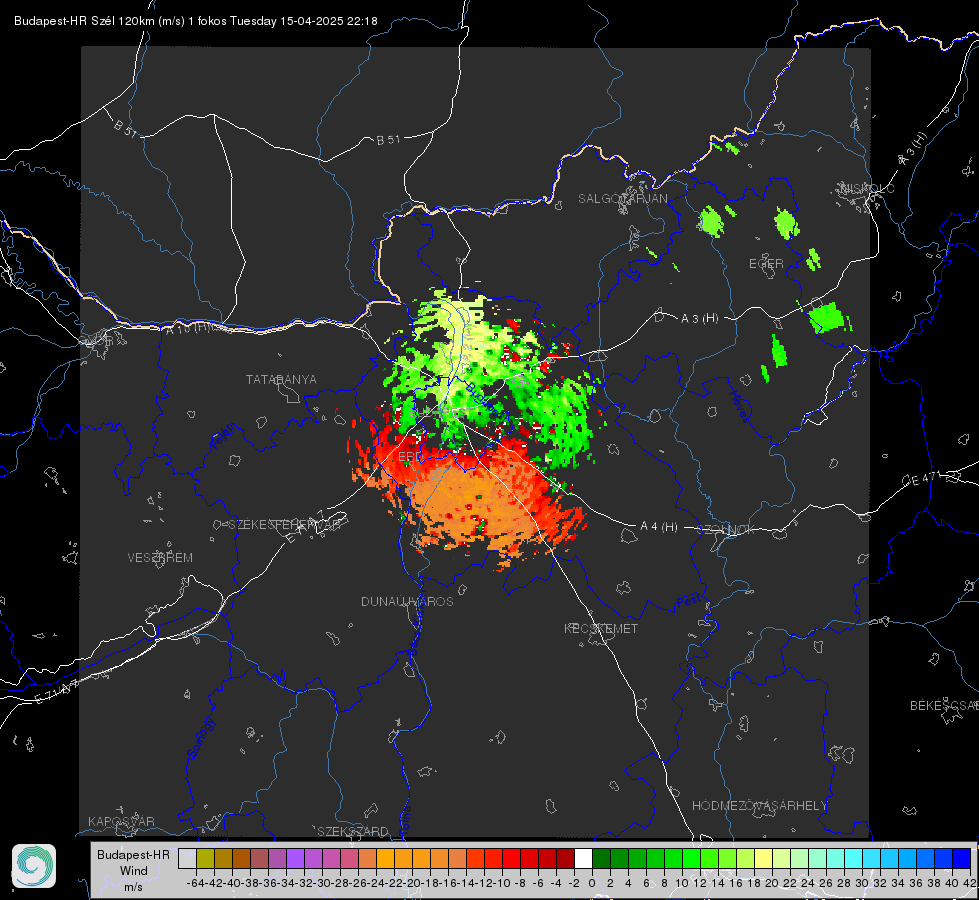The image size is (979, 900).
Task: Click the blue 'Fejer' county label
Action: (224, 436)
